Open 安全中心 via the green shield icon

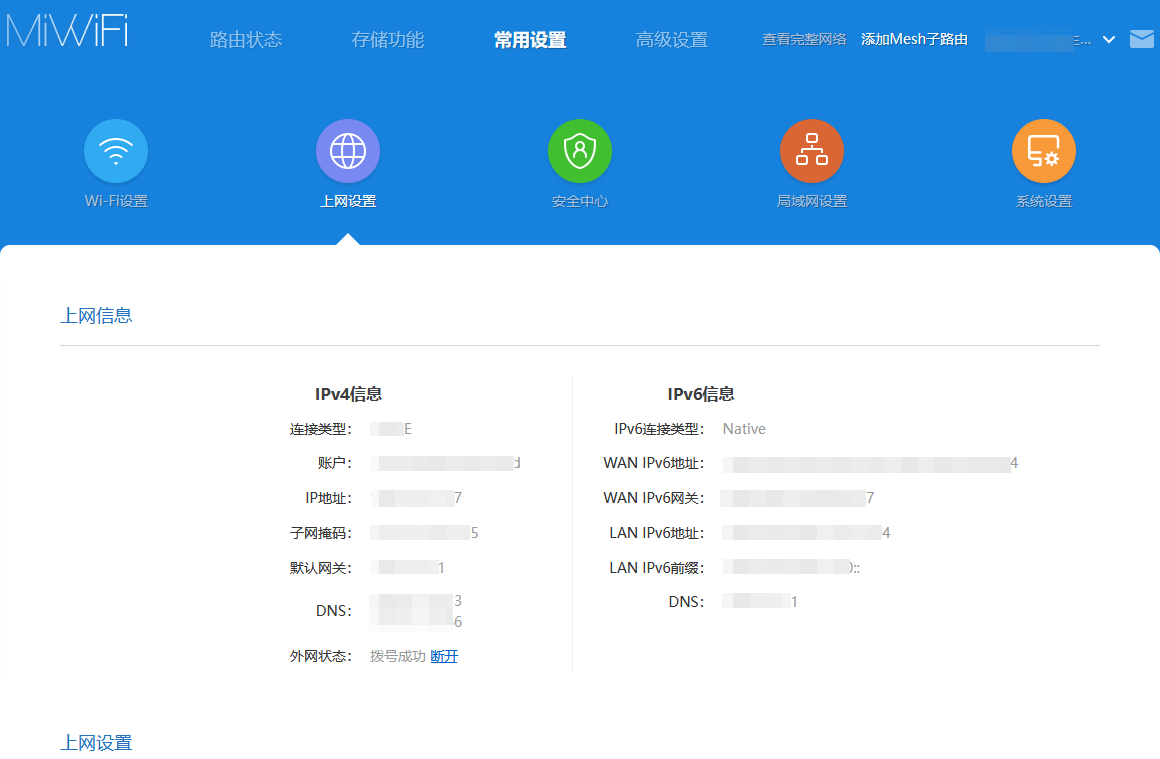[580, 150]
